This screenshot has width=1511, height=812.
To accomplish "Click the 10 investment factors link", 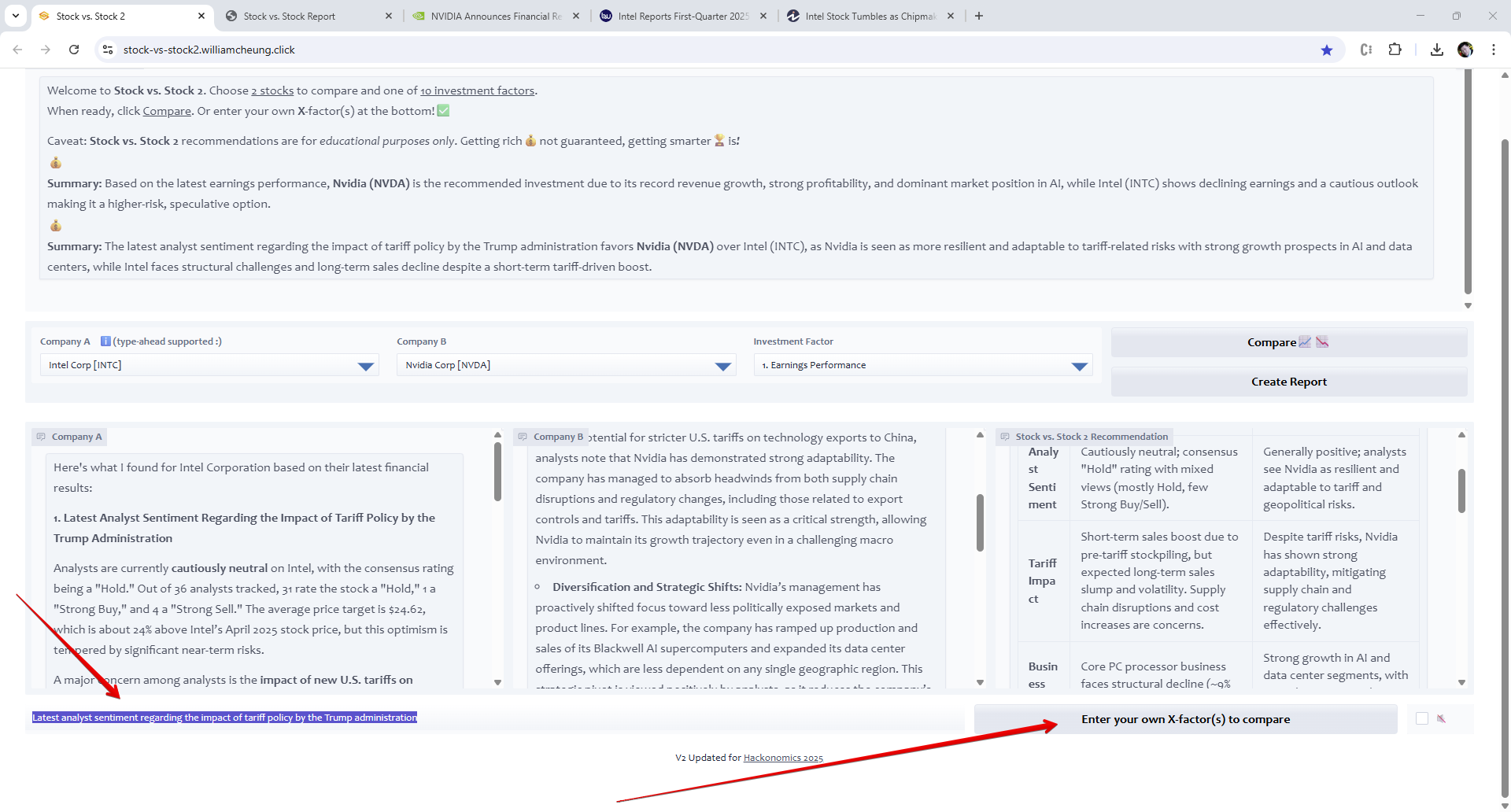I will pyautogui.click(x=478, y=90).
